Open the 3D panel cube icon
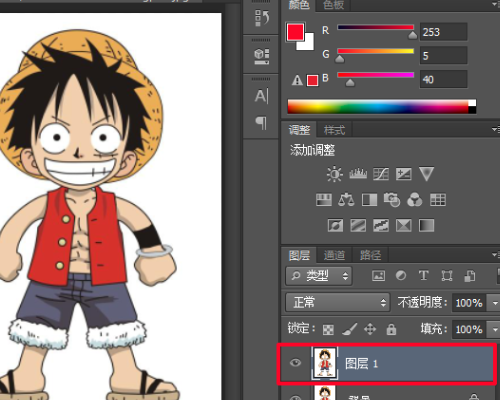The width and height of the screenshot is (500, 400). pyautogui.click(x=262, y=57)
